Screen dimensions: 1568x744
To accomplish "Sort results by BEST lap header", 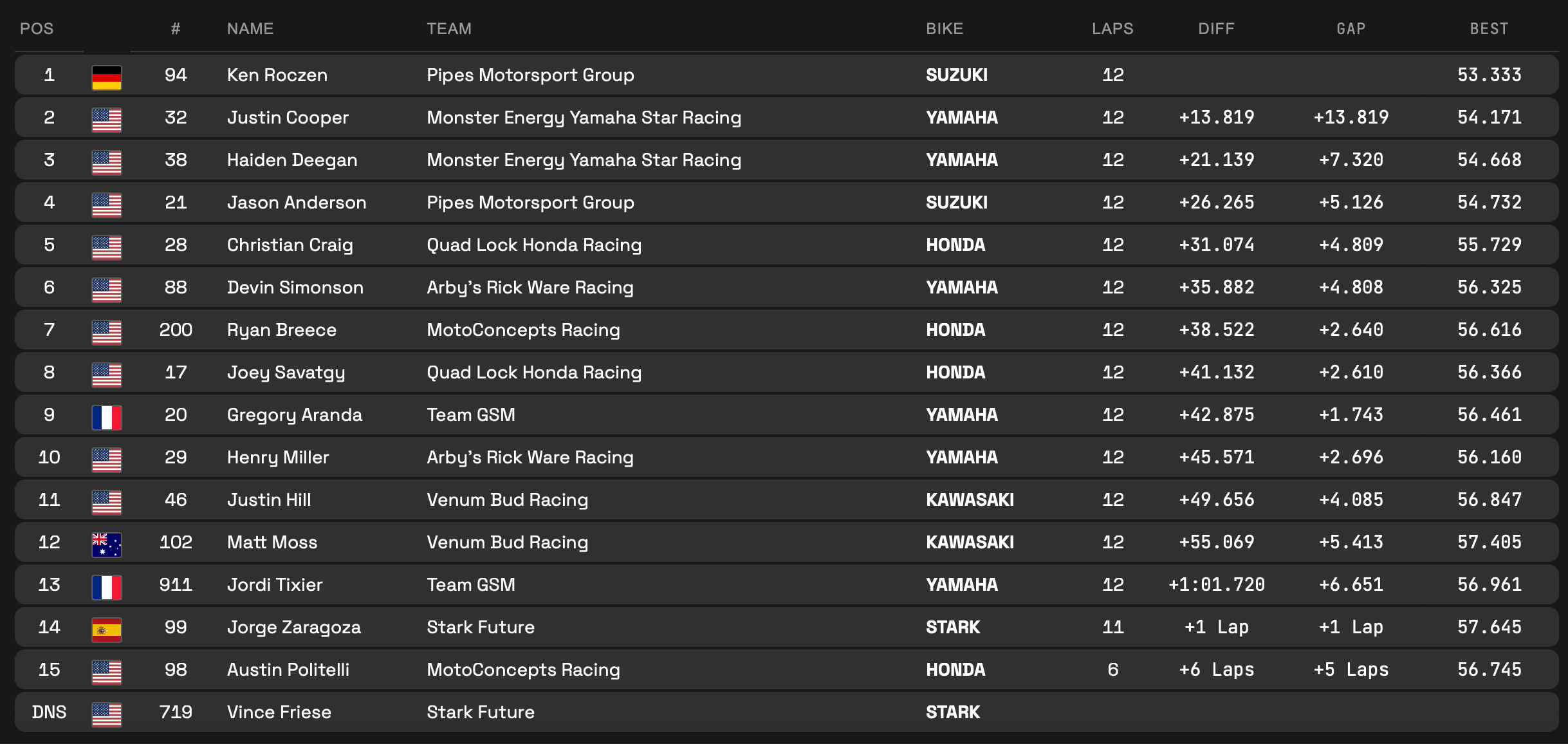I will [1489, 29].
